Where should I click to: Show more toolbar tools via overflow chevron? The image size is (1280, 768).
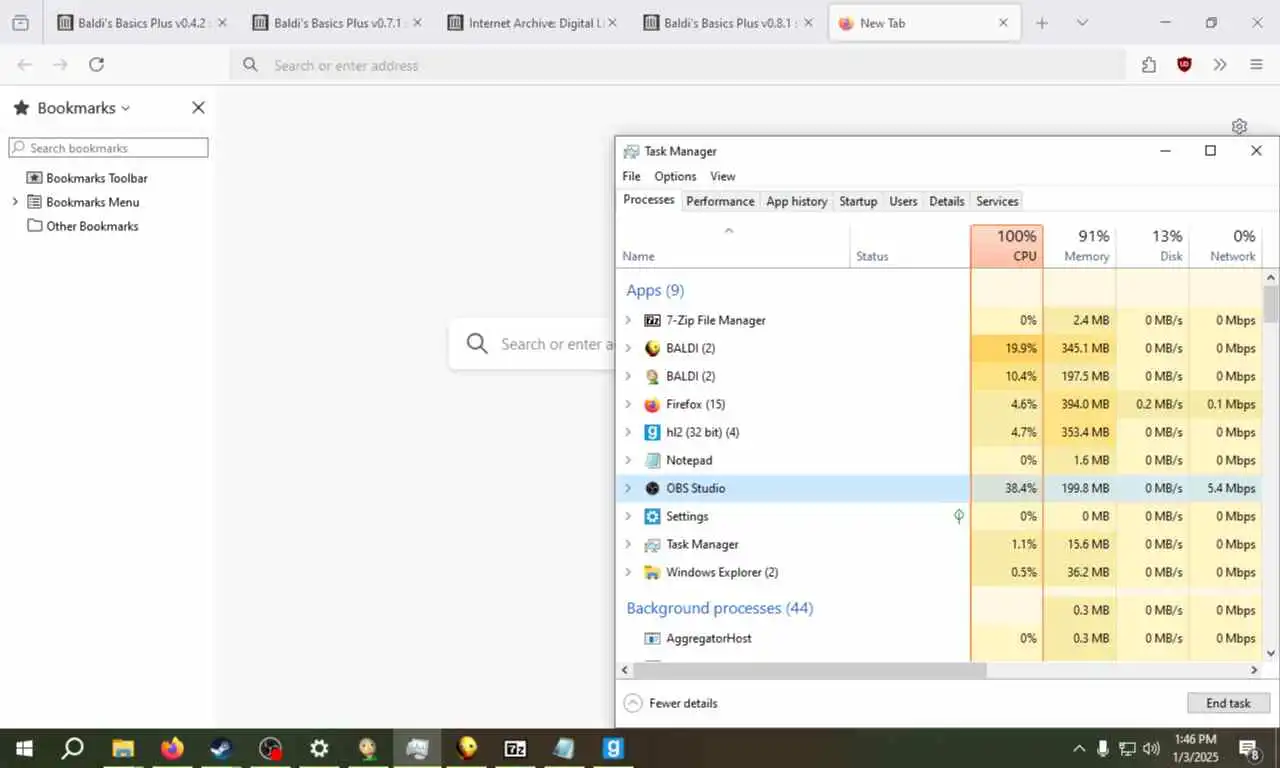[1220, 65]
